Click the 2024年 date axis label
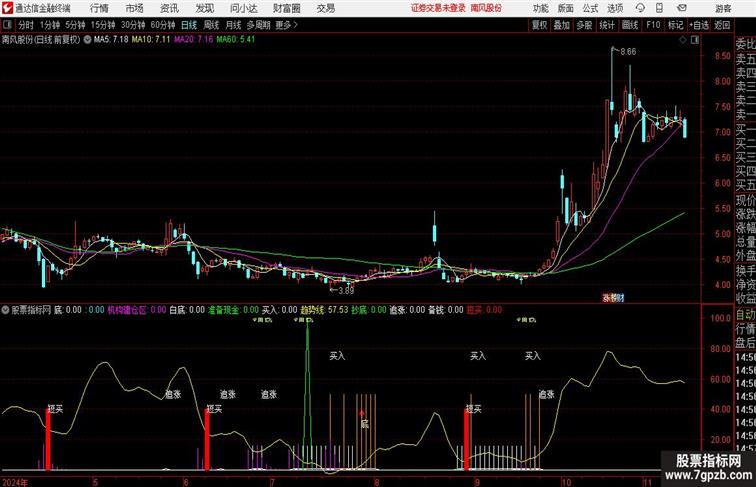Viewport: 756px width, 487px height. [14, 482]
